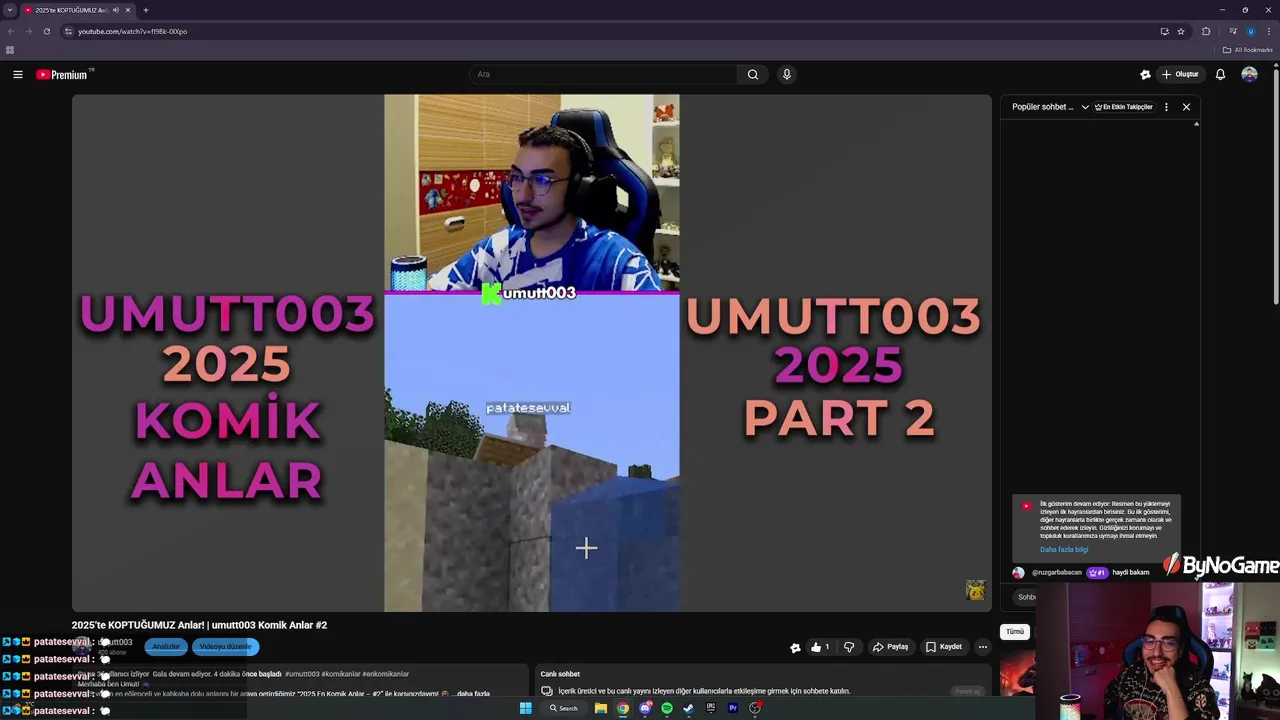Expand description with daha fazla
Viewport: 1280px width, 720px height.
point(473,693)
